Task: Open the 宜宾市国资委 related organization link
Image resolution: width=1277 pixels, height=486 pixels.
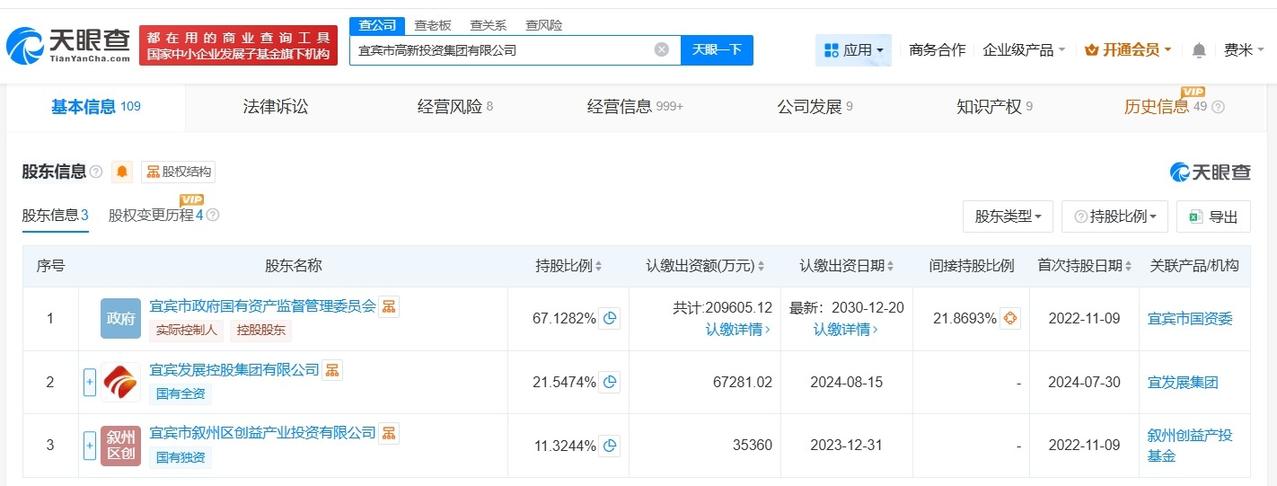Action: [x=1190, y=319]
